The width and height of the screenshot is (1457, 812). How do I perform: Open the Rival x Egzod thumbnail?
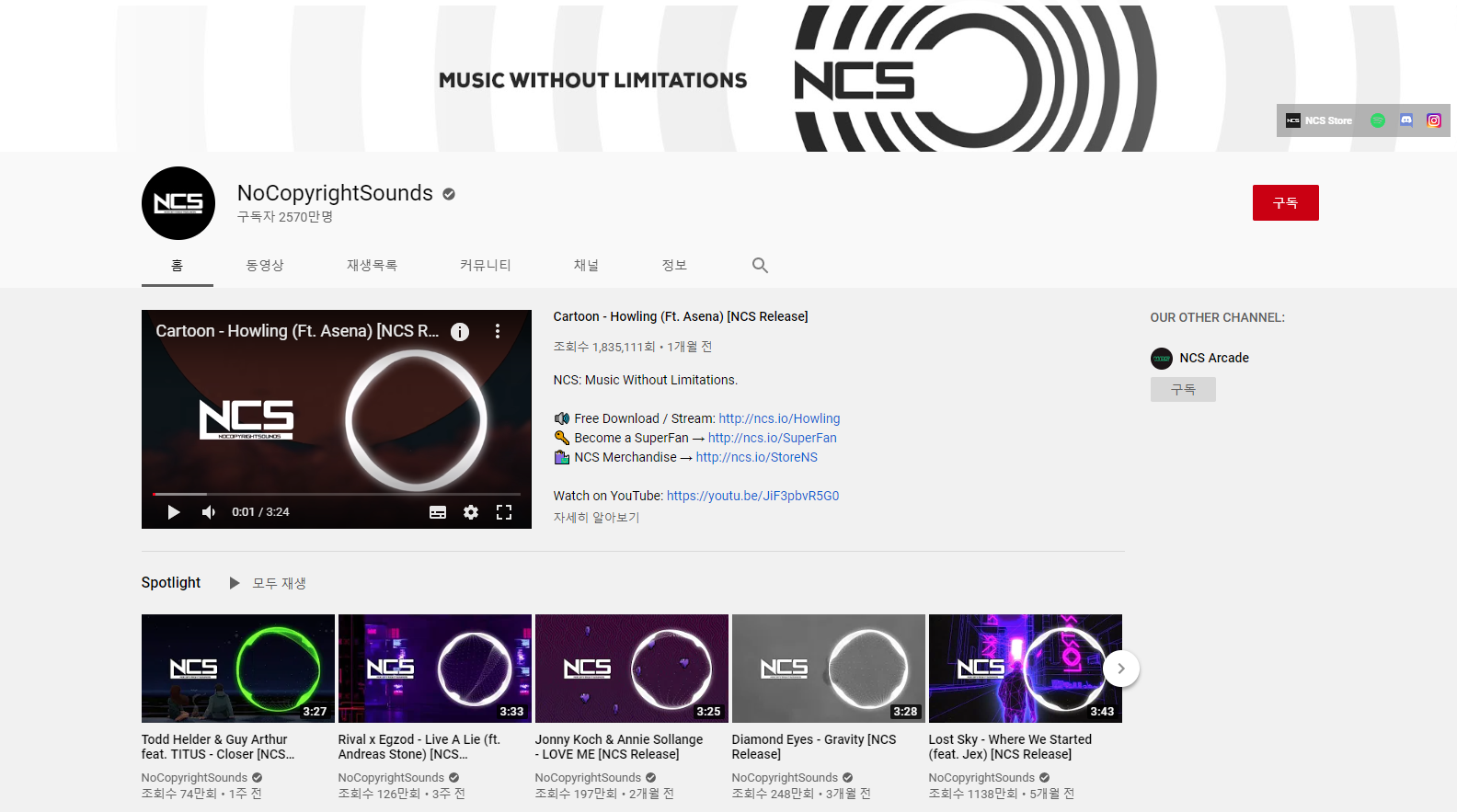click(435, 669)
